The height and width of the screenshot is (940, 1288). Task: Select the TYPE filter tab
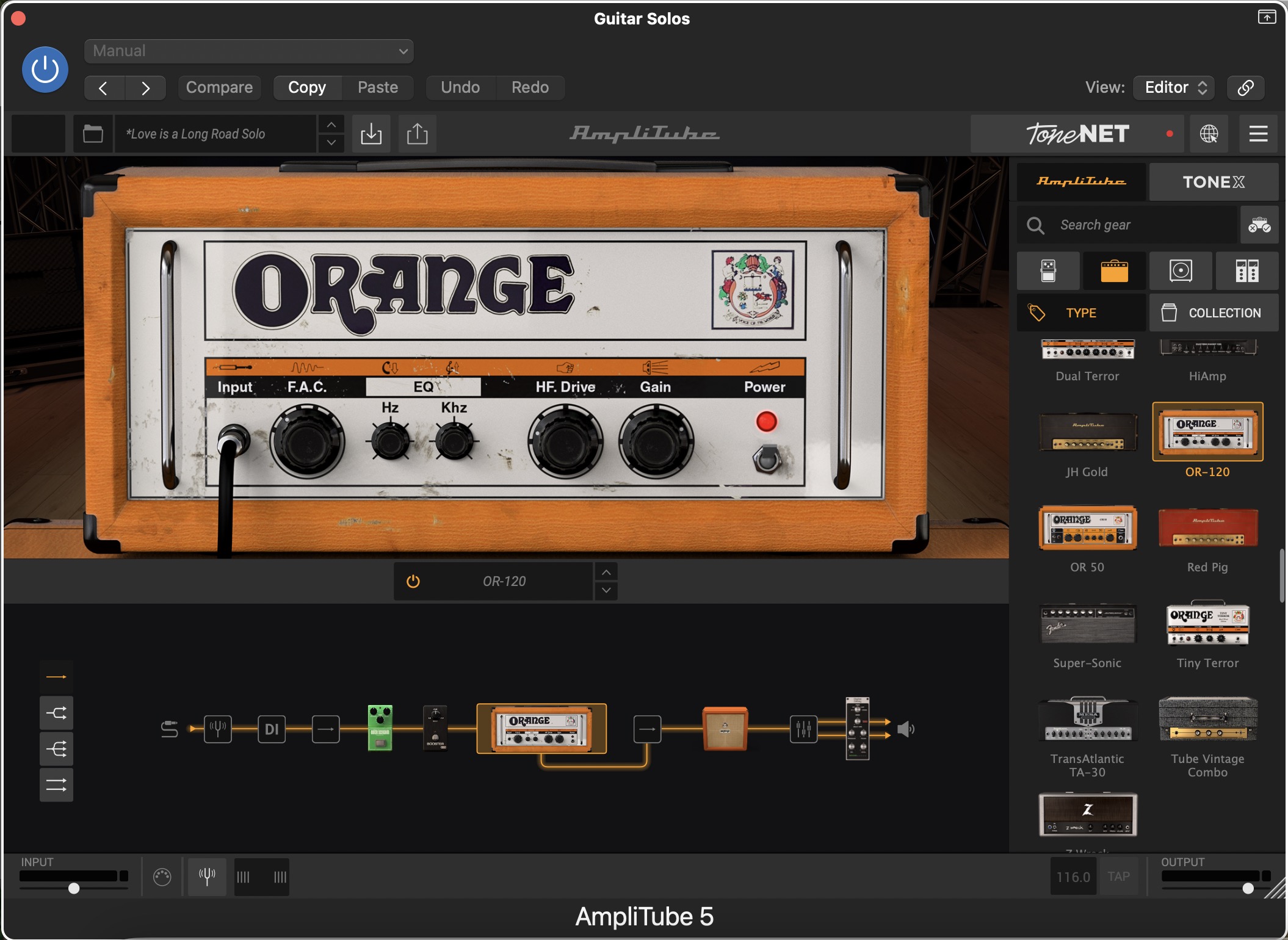click(1081, 313)
